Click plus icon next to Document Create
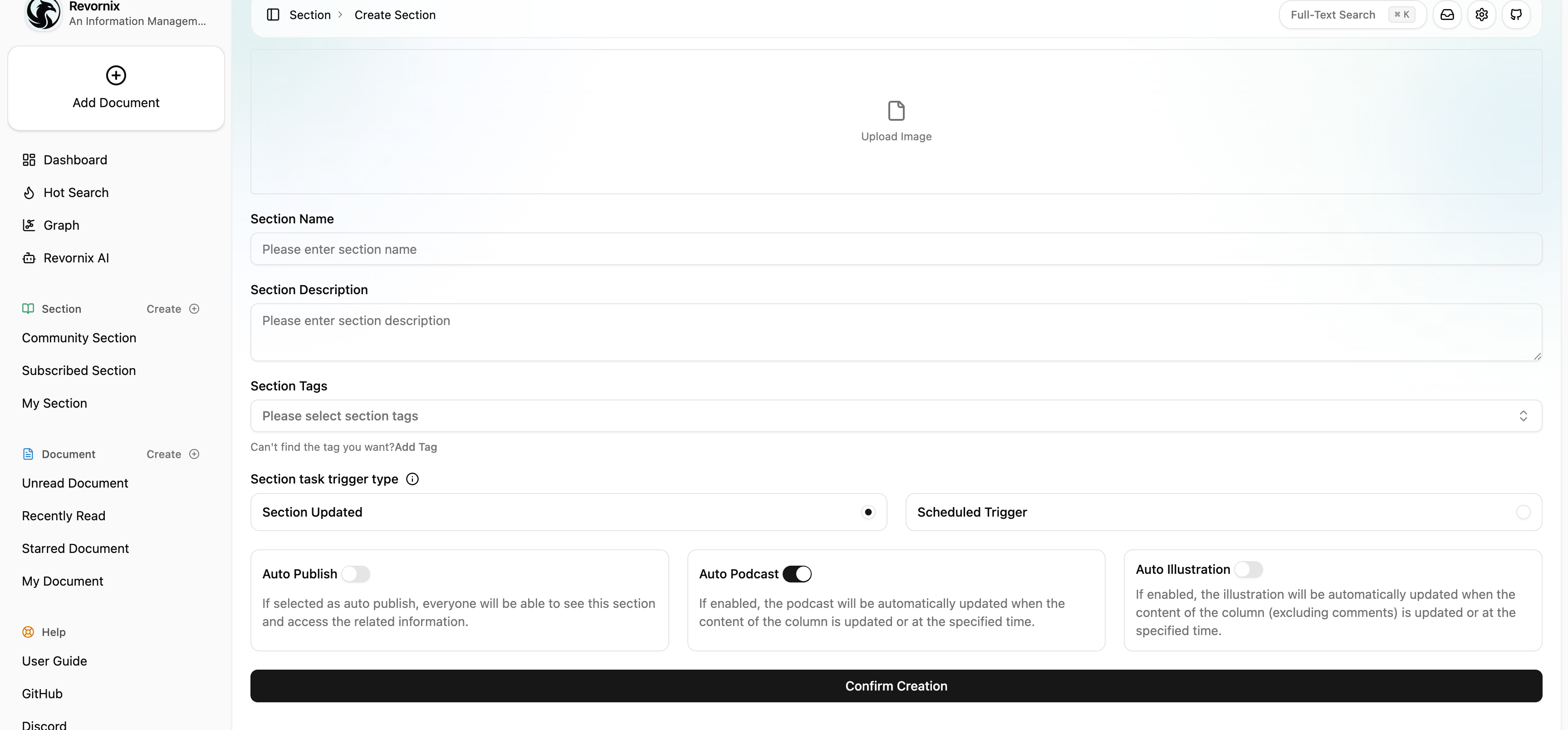 coord(194,454)
